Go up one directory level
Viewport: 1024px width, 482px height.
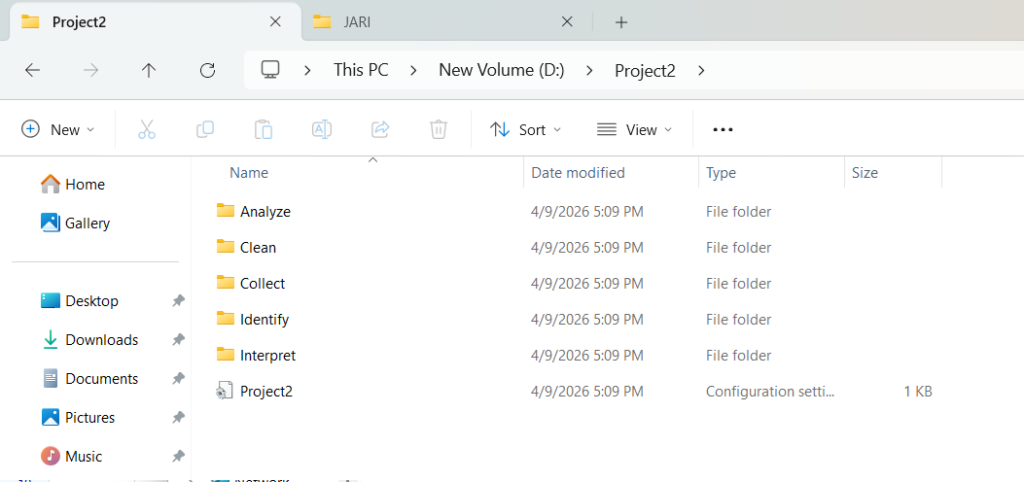[x=149, y=70]
